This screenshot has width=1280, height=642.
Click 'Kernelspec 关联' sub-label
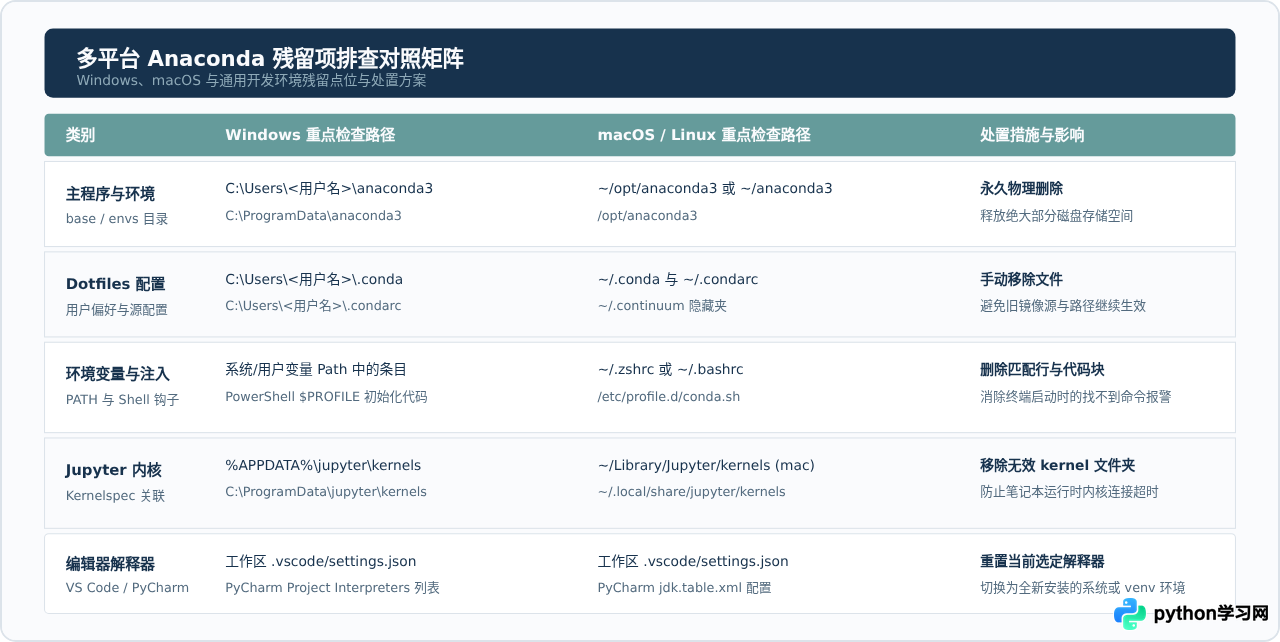pyautogui.click(x=116, y=496)
